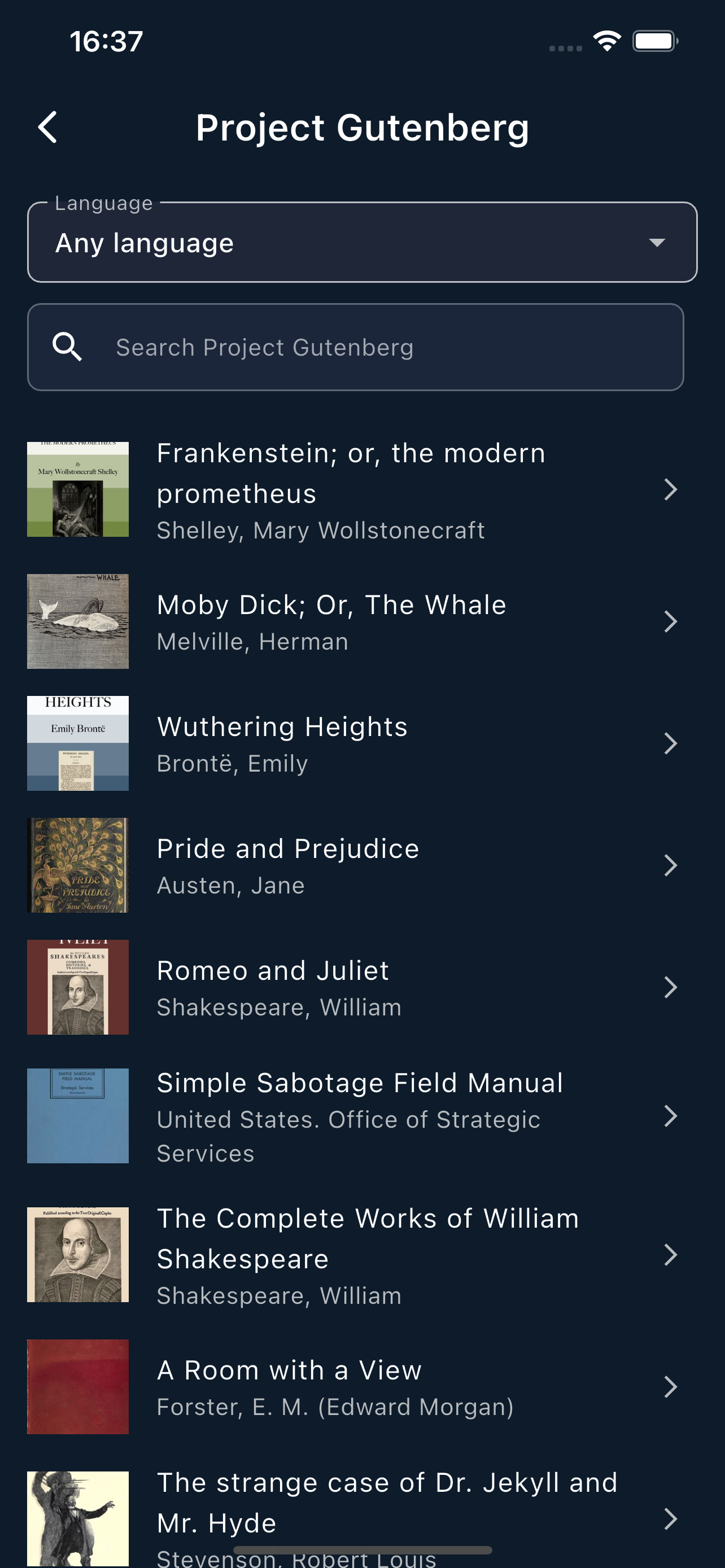Click the search magnifier icon

click(x=67, y=347)
